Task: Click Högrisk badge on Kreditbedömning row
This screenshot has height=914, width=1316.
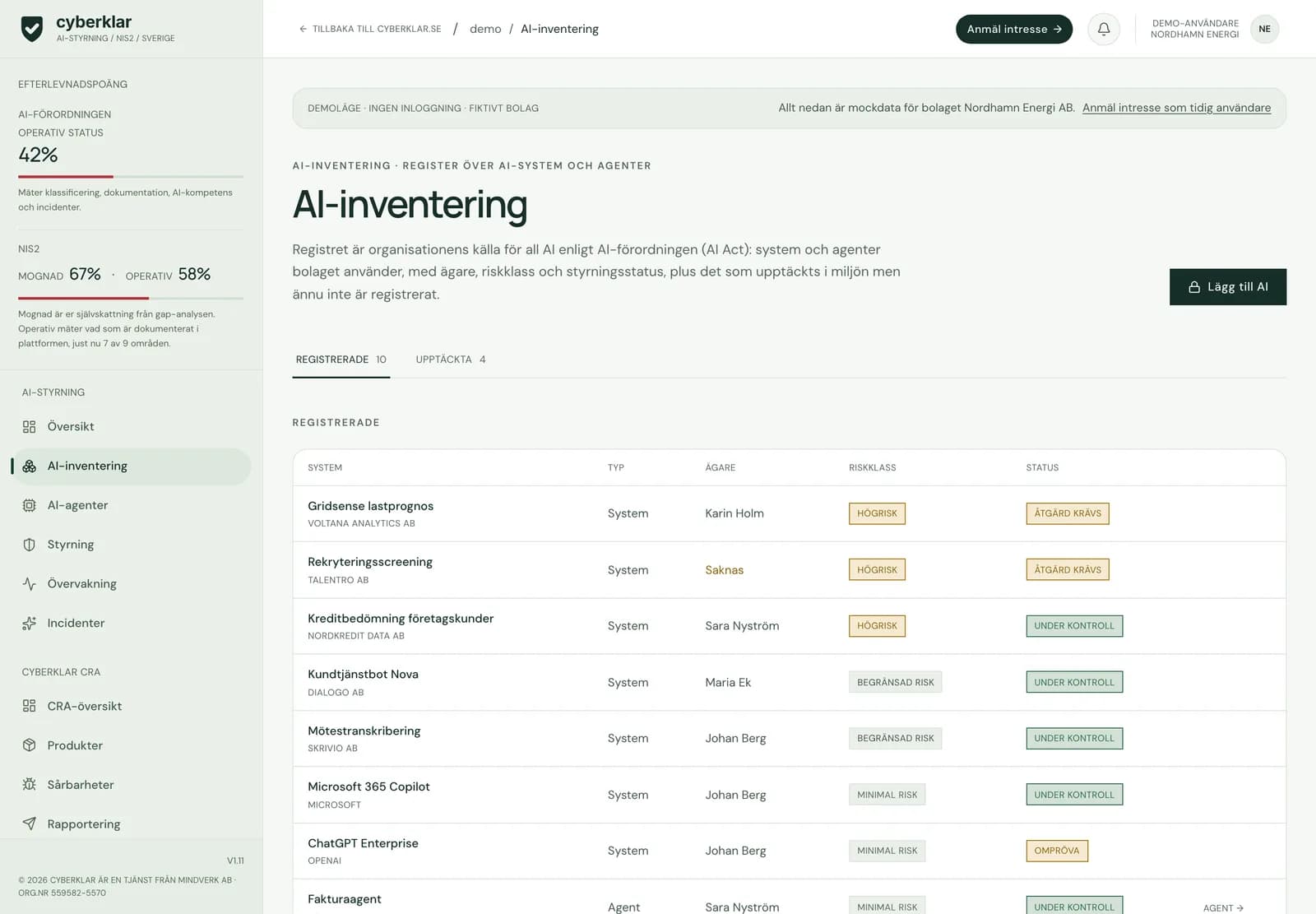Action: click(x=877, y=626)
